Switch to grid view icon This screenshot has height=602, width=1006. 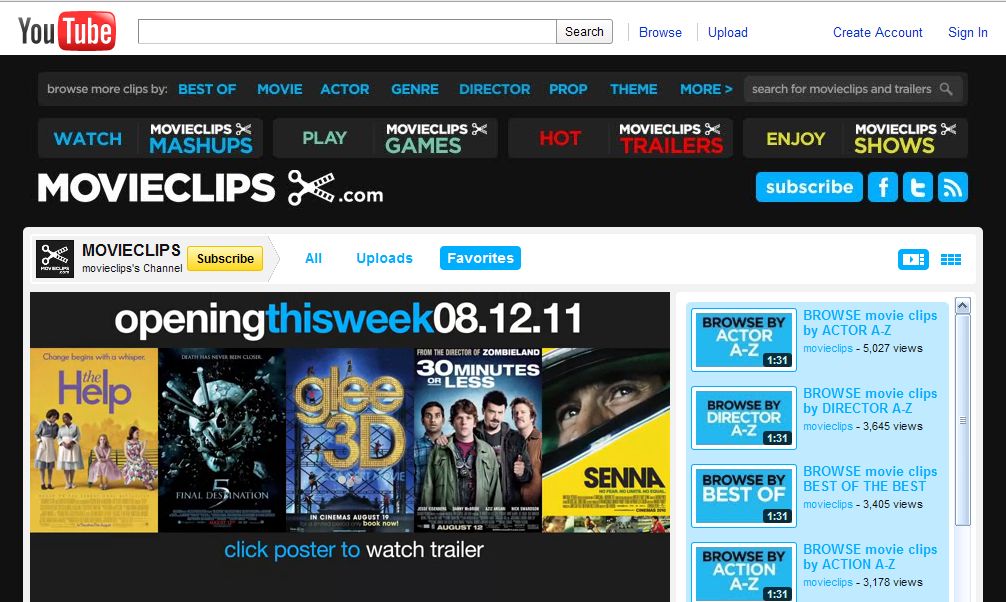(950, 259)
